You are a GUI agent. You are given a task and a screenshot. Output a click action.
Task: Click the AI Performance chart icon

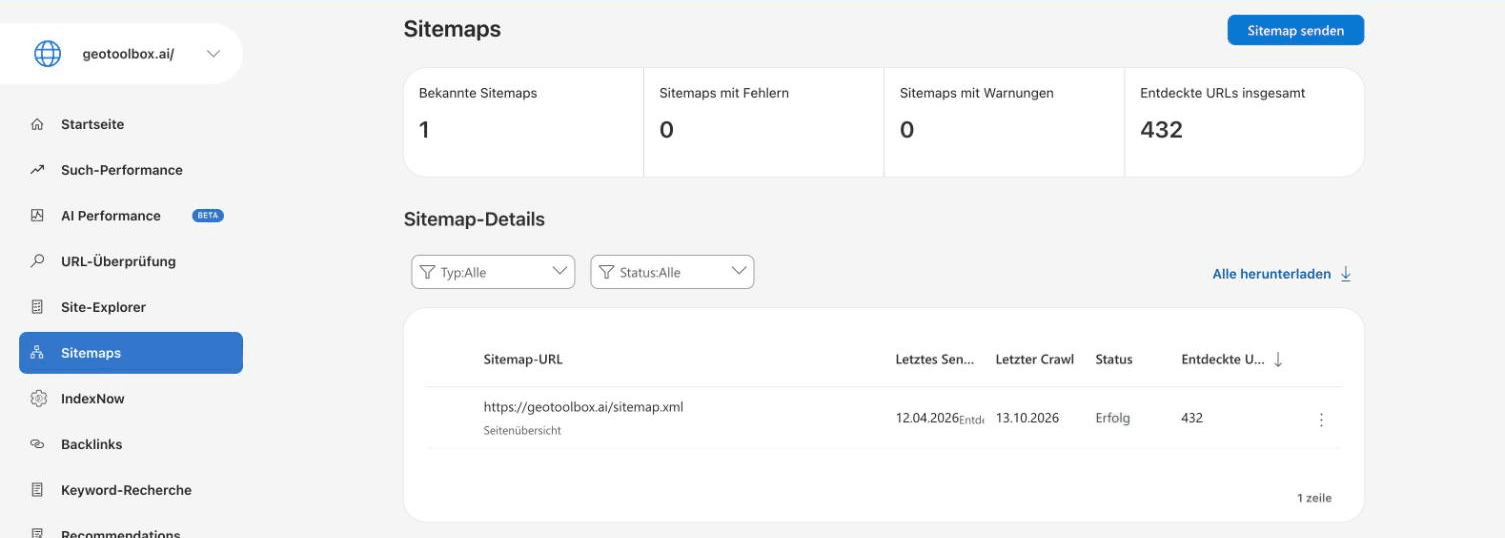[38, 216]
